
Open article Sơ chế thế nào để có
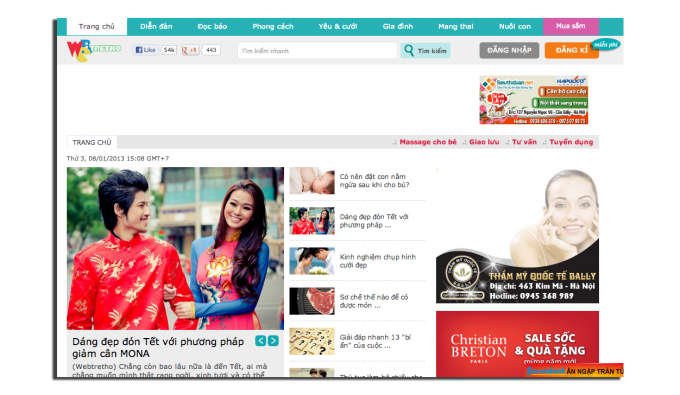click(374, 301)
